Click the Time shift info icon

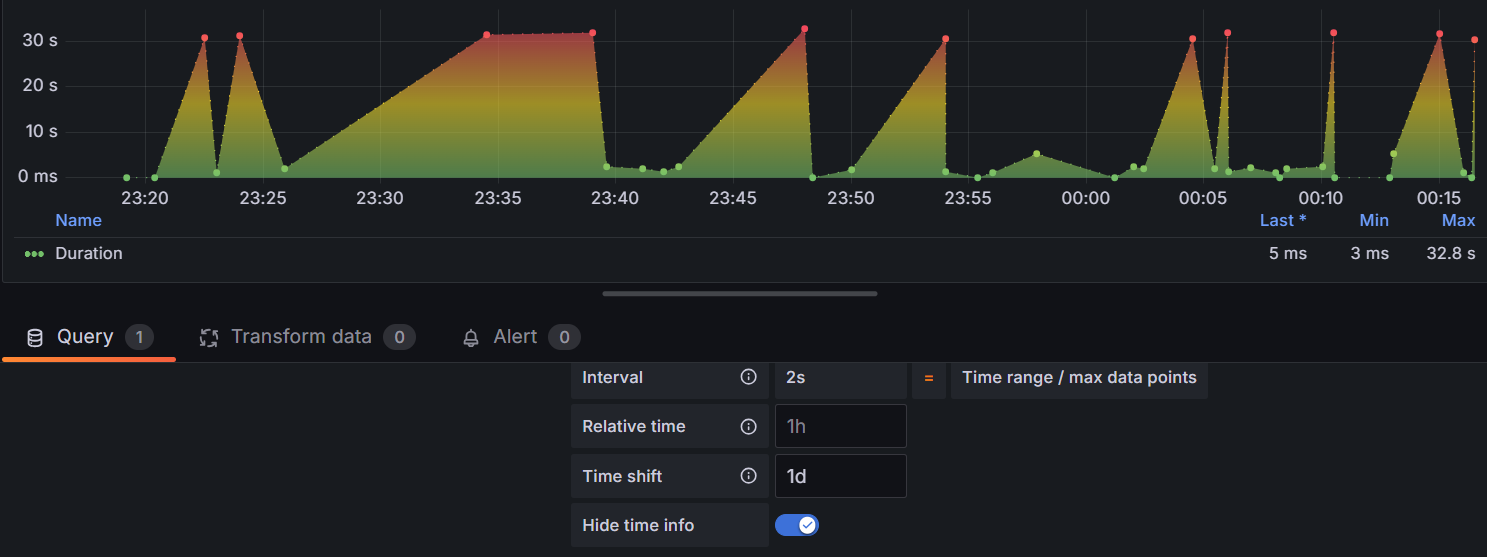coord(748,476)
